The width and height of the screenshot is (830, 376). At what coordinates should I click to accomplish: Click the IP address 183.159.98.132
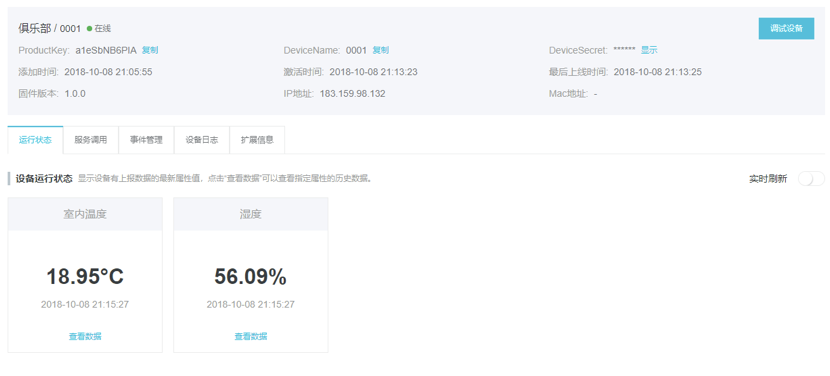pos(353,94)
